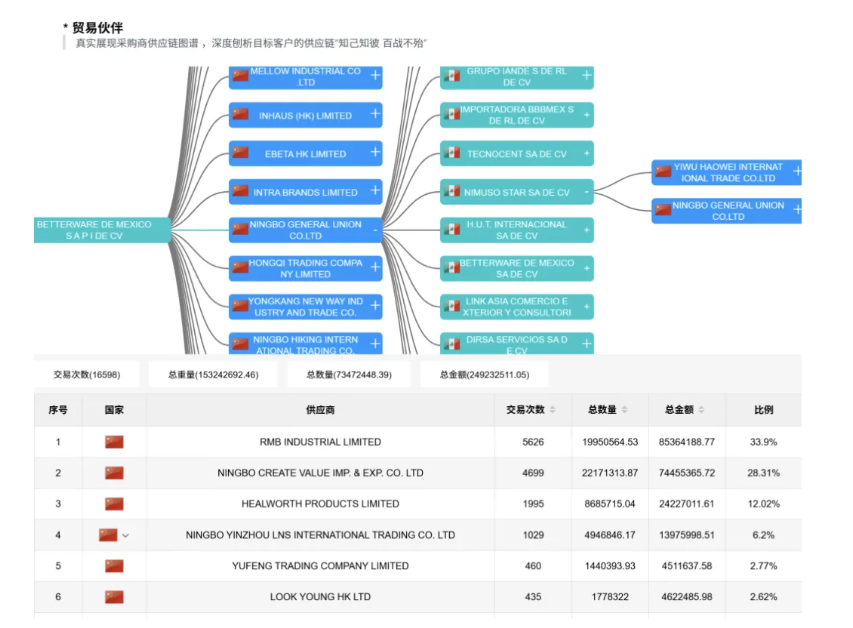Open HEALWORTH PRODUCTS LIMITED supplier entry

320,504
